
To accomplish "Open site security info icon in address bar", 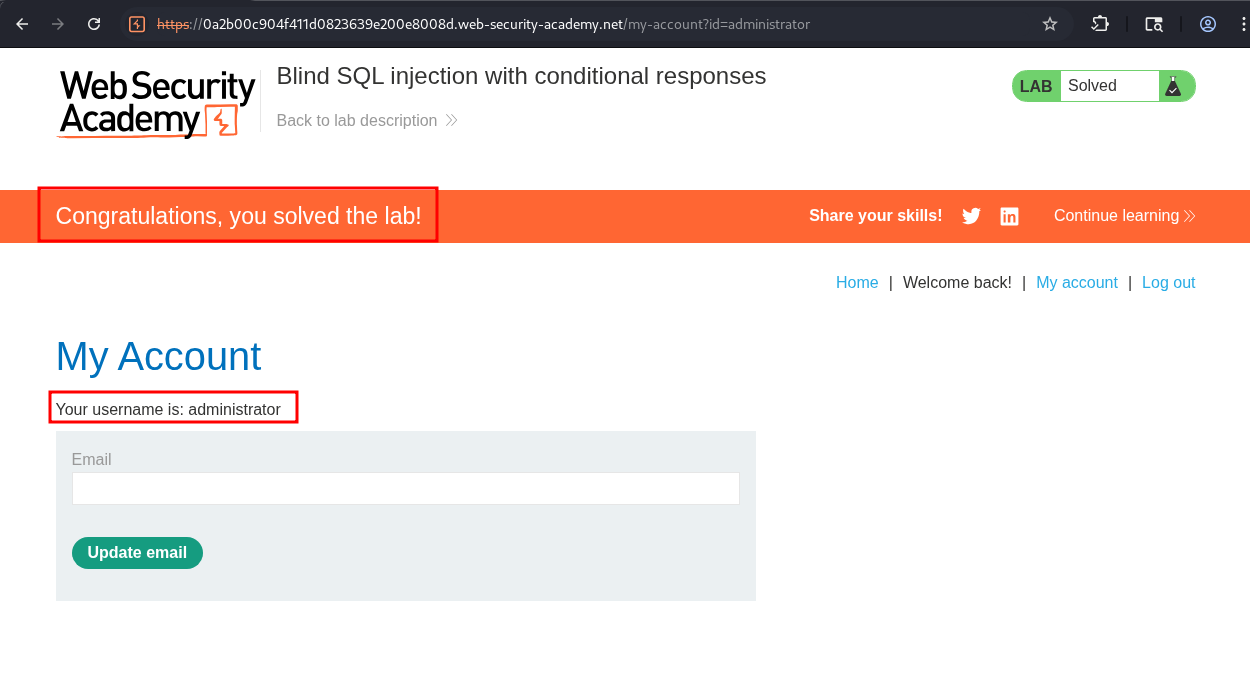I will [138, 24].
